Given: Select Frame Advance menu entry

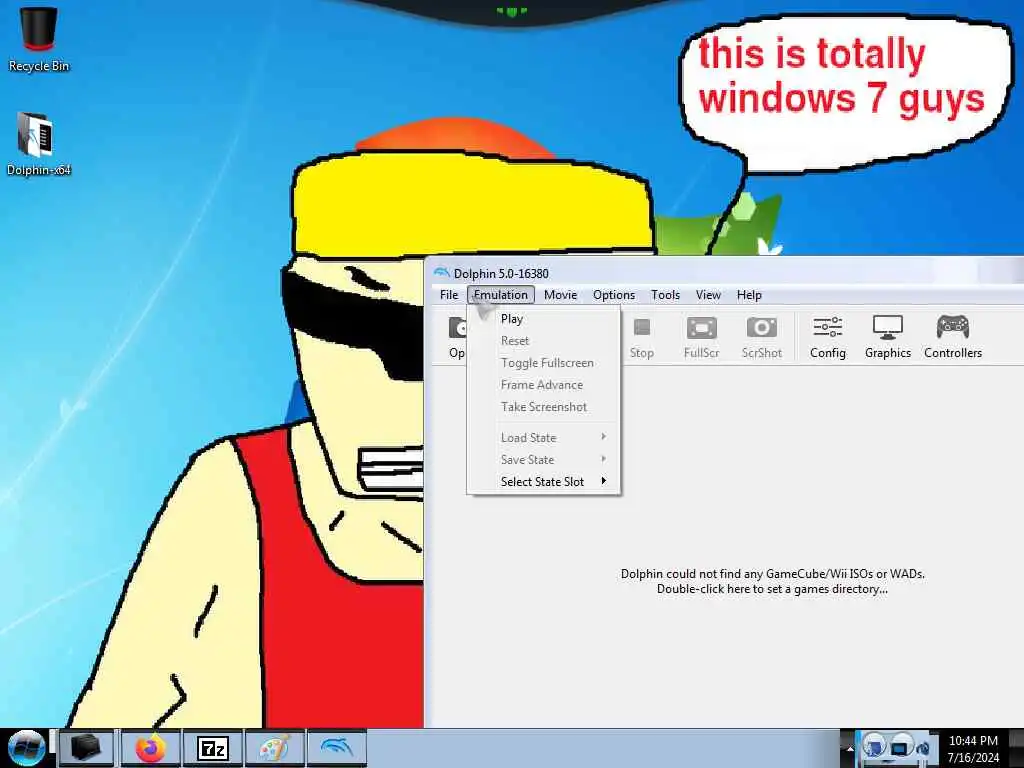Looking at the screenshot, I should pyautogui.click(x=543, y=385).
